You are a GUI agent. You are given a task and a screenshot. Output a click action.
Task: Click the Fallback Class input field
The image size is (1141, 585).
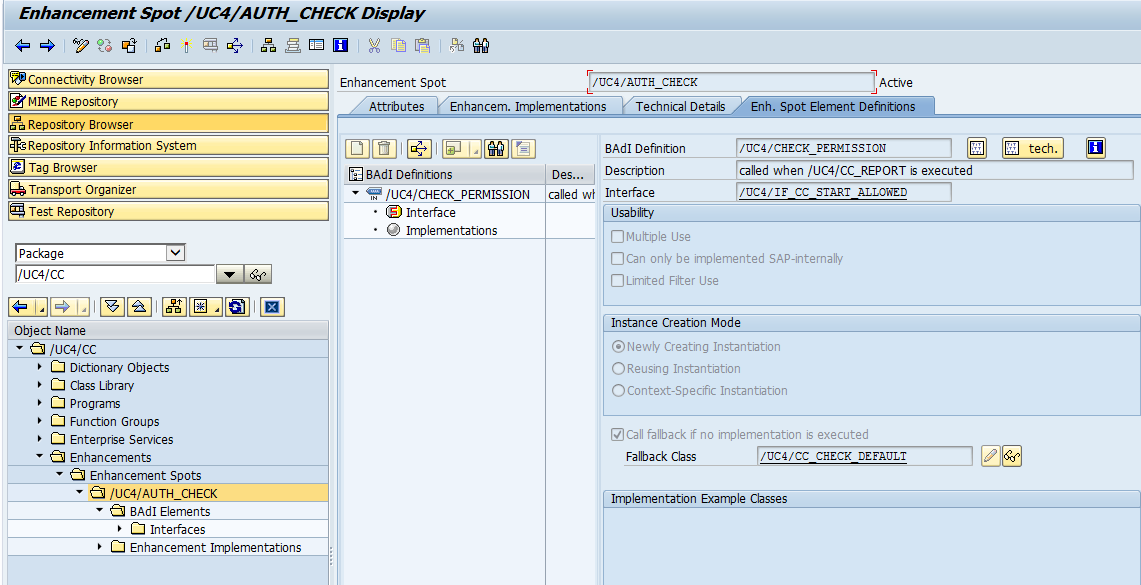(864, 456)
